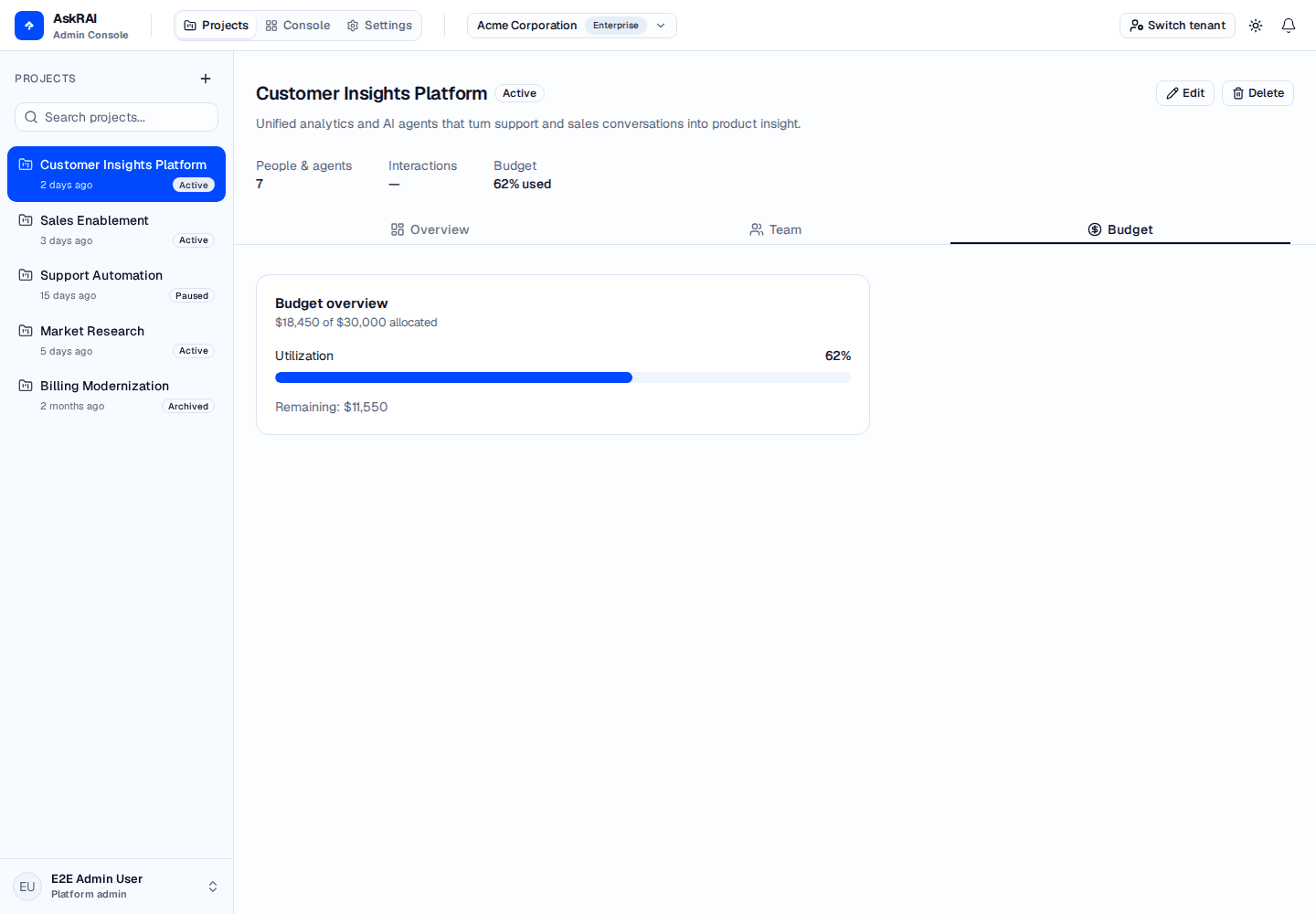Click 'Remaining: $11,550' text
The image size is (1316, 914).
tap(331, 407)
